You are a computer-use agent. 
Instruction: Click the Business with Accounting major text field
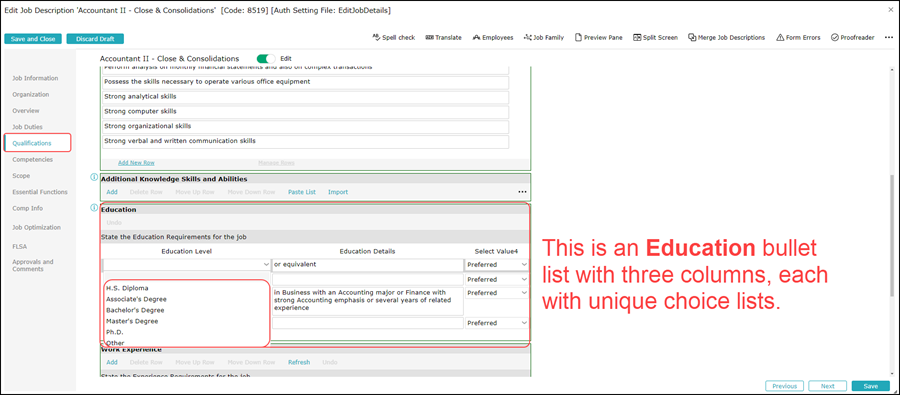(x=367, y=301)
